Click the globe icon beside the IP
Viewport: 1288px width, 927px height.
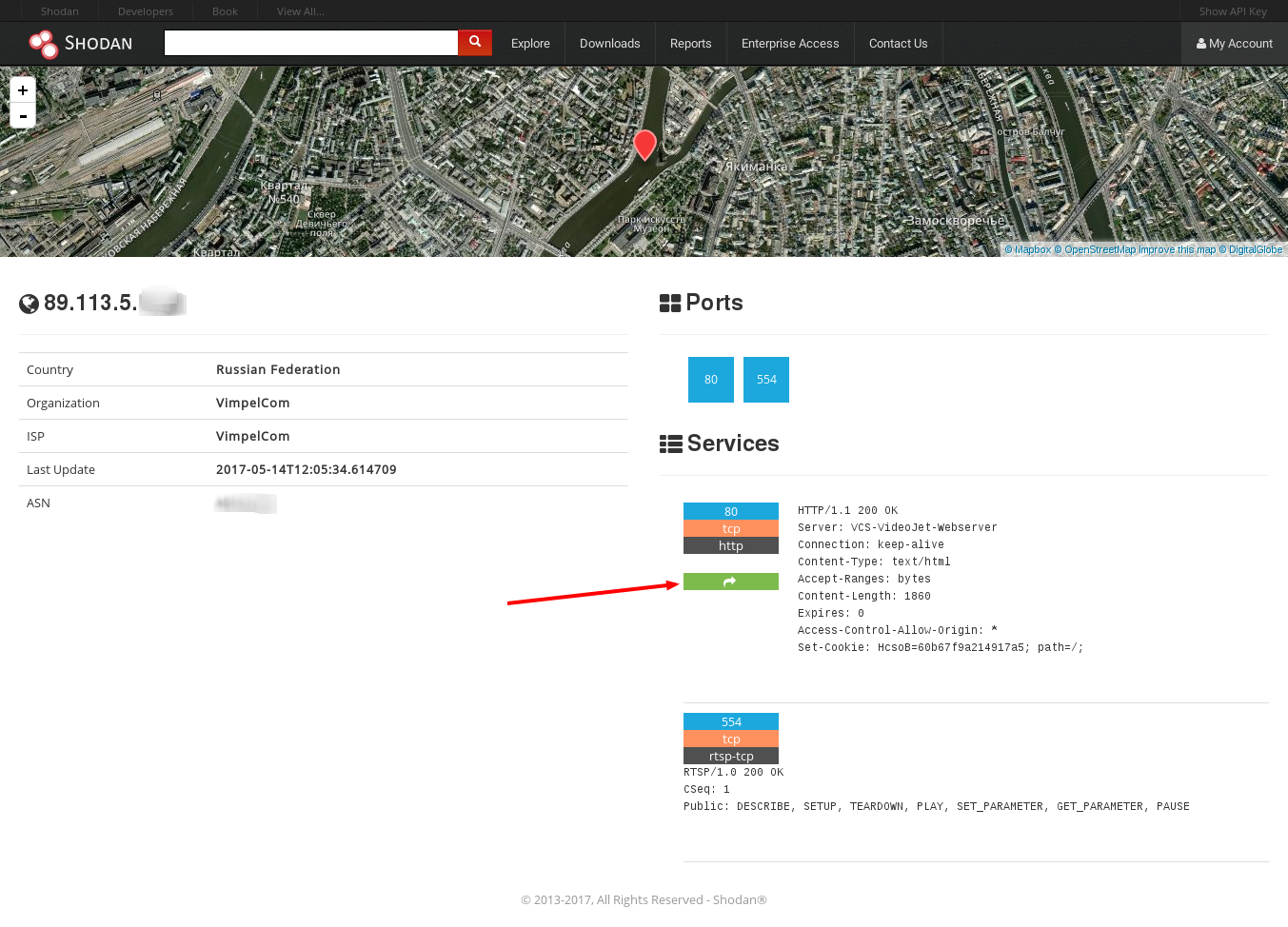pyautogui.click(x=30, y=304)
